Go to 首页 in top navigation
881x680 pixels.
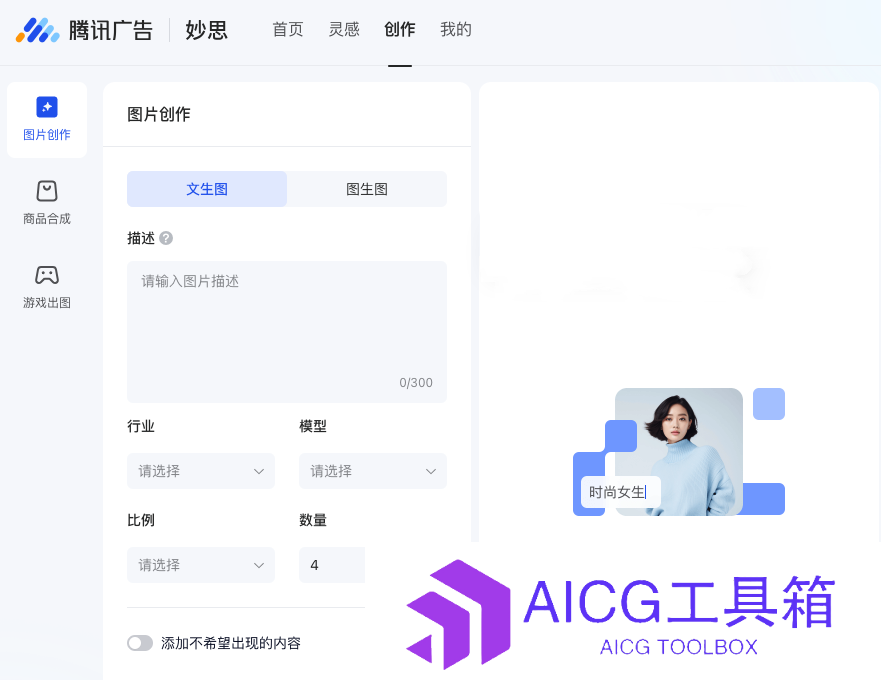tap(288, 29)
